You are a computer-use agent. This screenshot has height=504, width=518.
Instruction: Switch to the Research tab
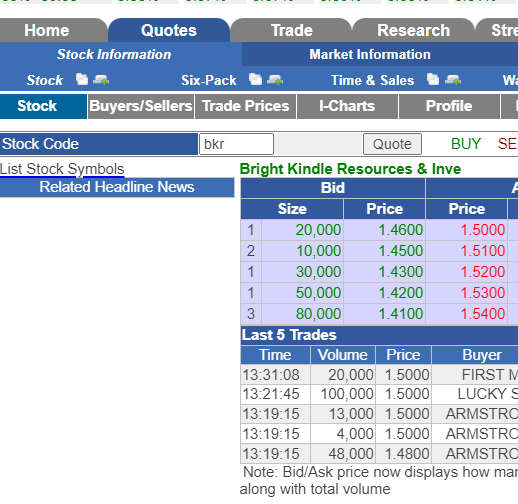(x=413, y=30)
